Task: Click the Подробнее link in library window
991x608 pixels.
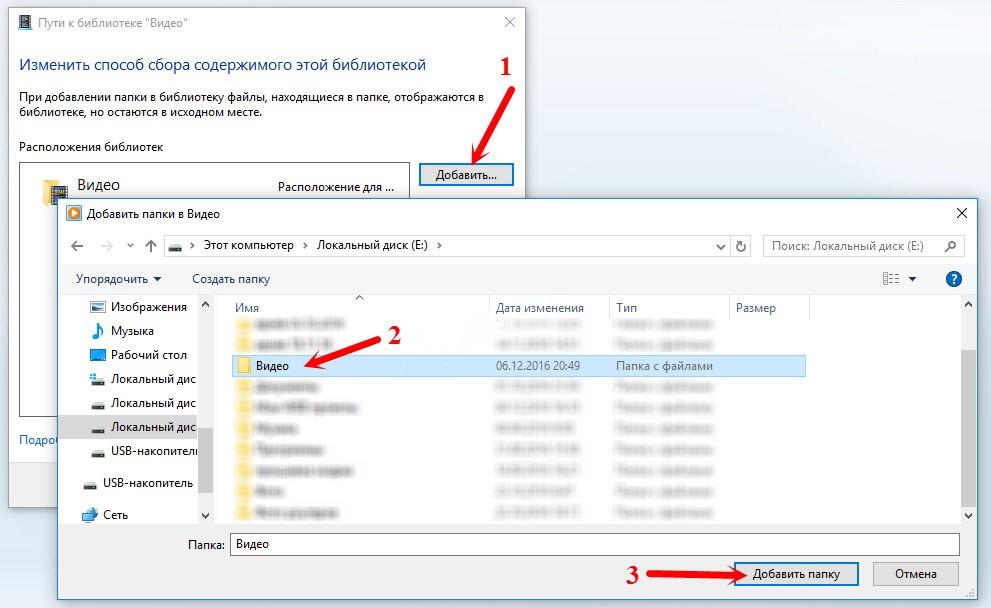Action: tap(38, 439)
